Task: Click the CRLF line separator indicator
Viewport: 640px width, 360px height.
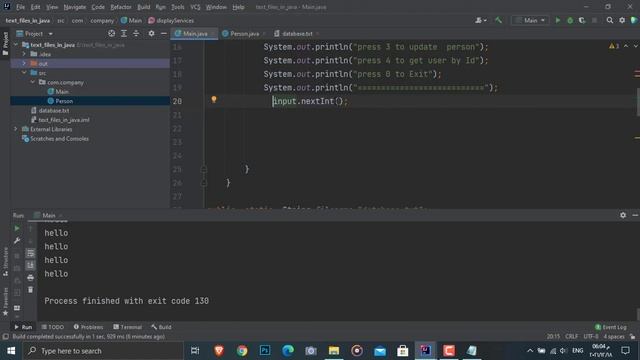Action: (x=571, y=336)
